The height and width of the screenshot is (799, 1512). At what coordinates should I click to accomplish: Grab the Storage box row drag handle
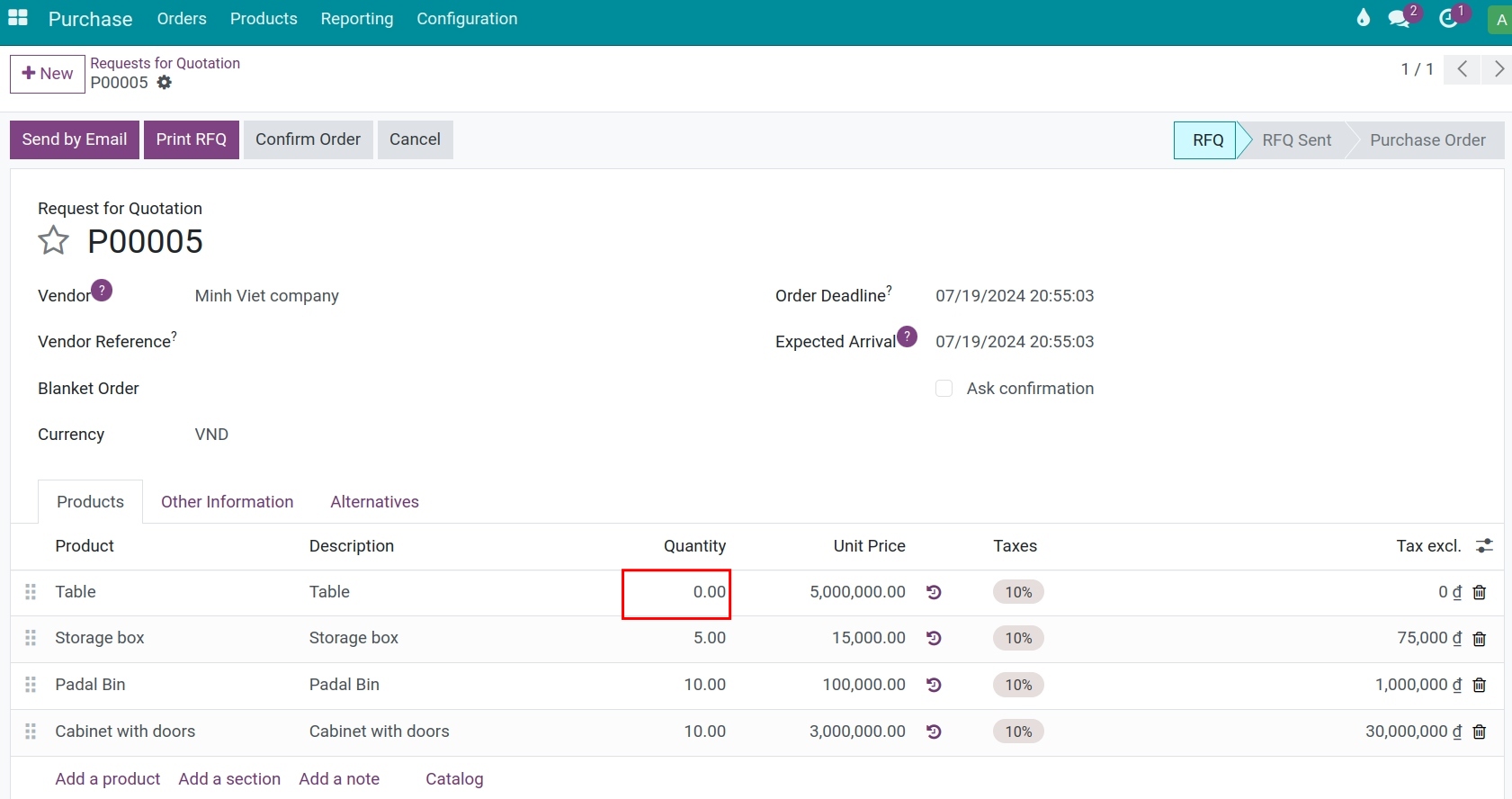[x=31, y=638]
